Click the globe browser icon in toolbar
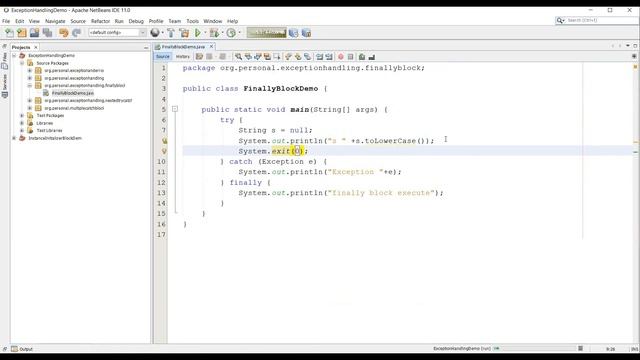 coord(155,33)
